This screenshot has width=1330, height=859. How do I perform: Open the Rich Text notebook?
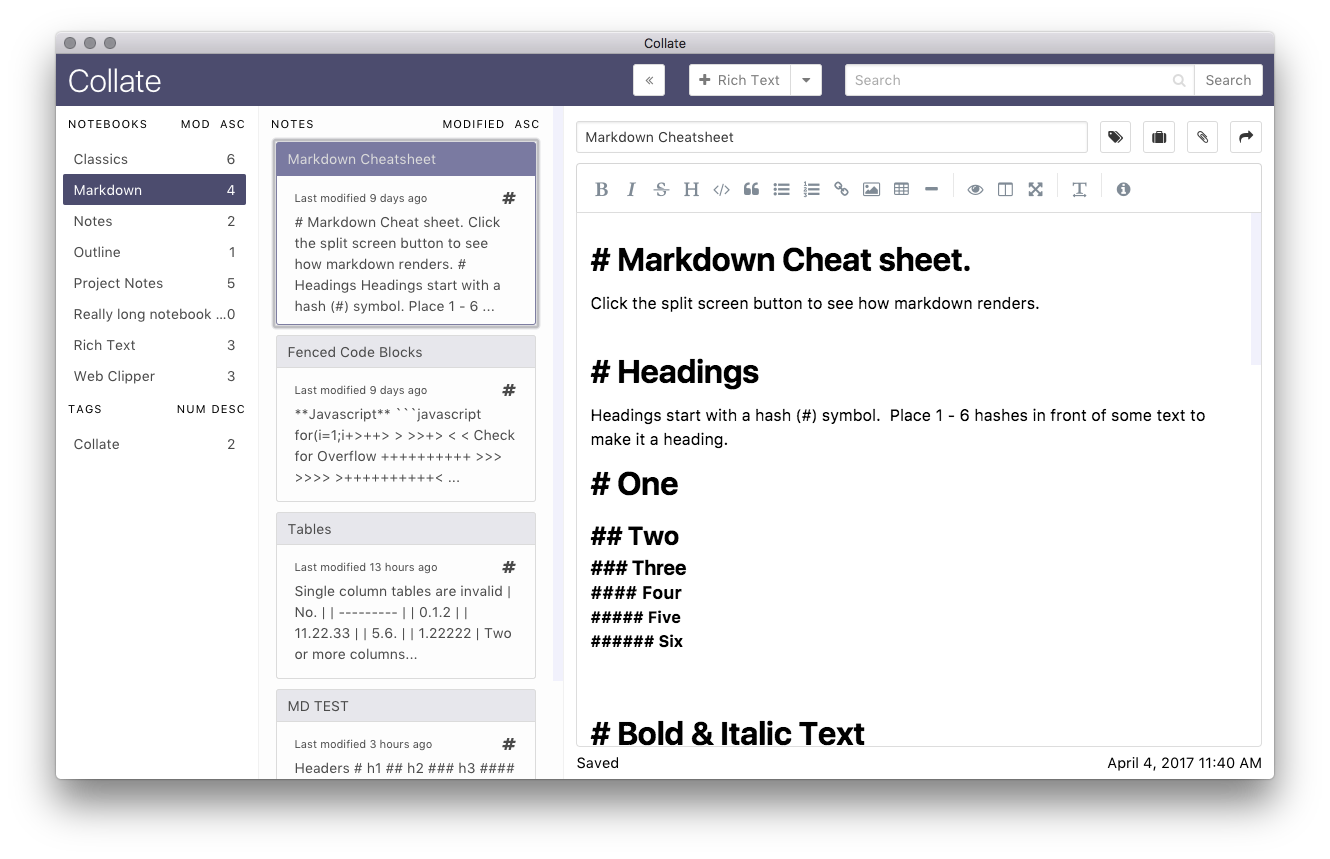click(x=154, y=345)
